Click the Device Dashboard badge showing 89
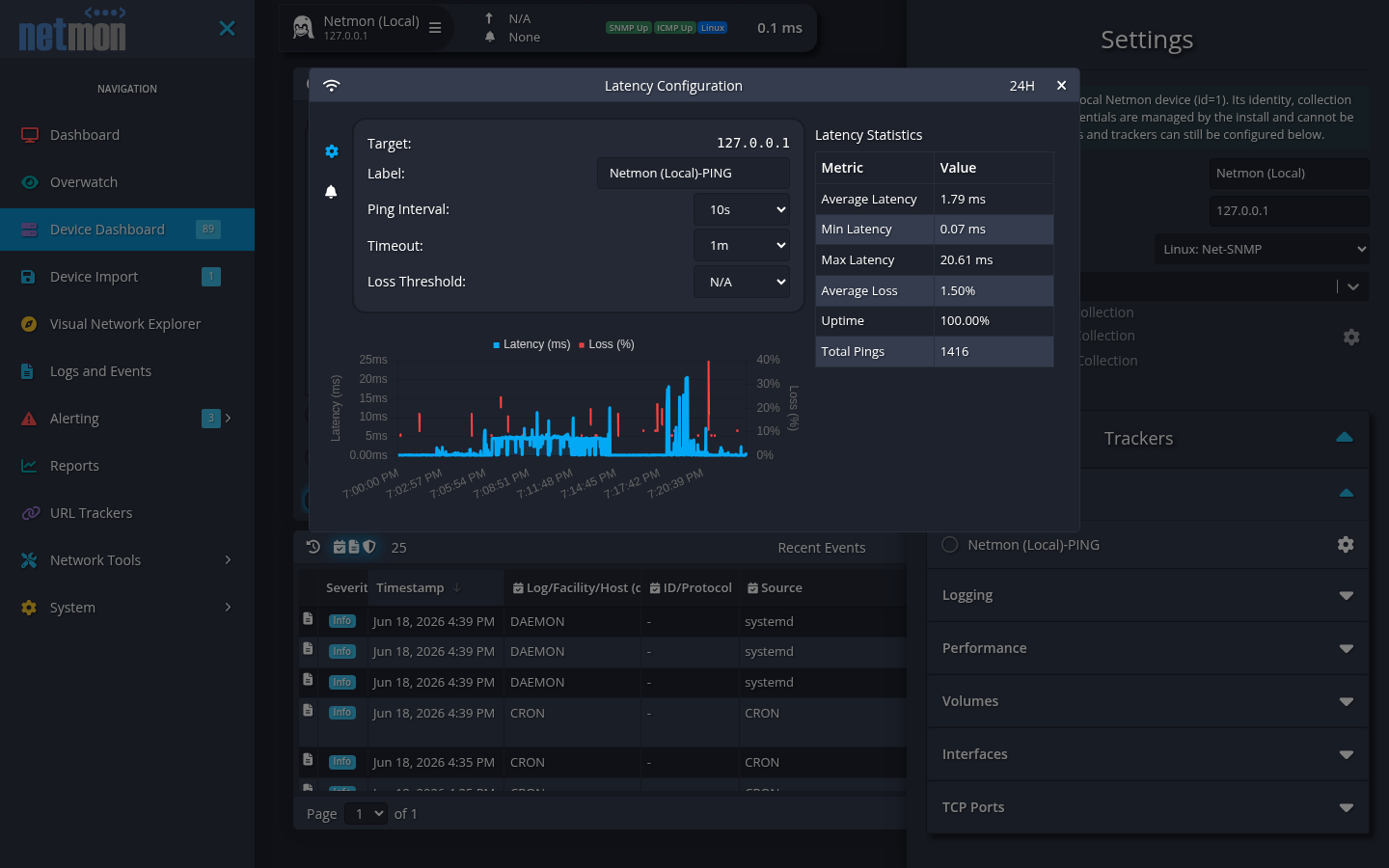 click(x=208, y=230)
